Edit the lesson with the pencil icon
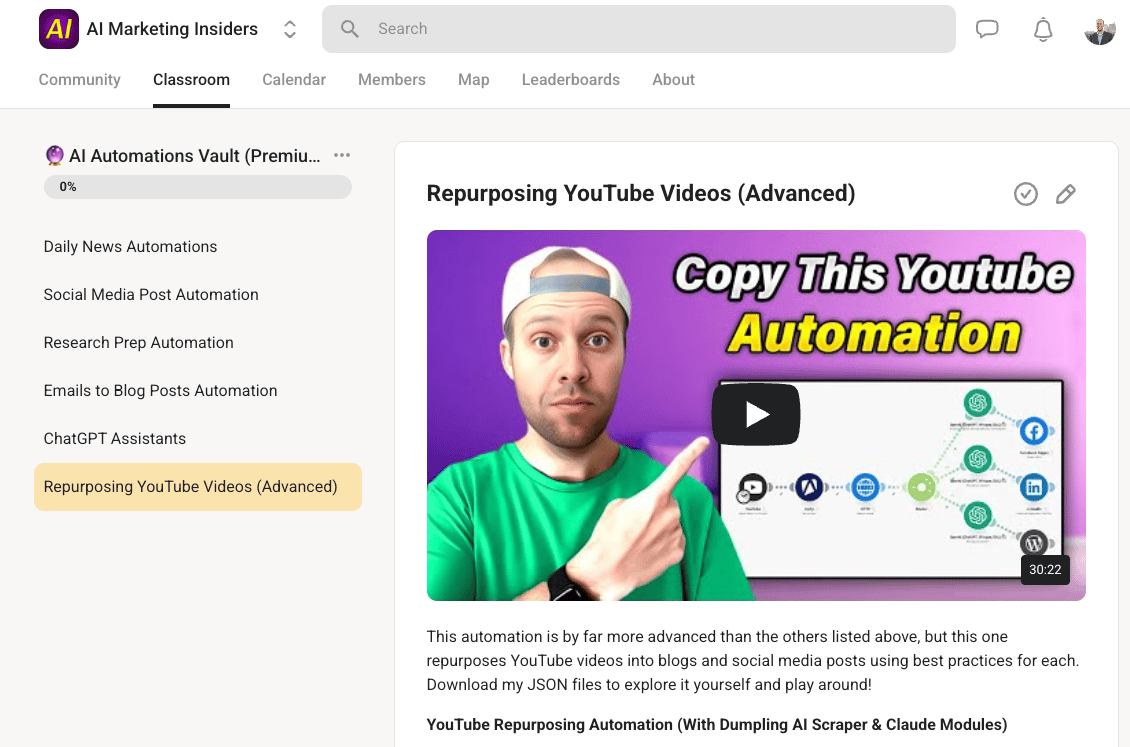The image size is (1130, 747). 1066,194
